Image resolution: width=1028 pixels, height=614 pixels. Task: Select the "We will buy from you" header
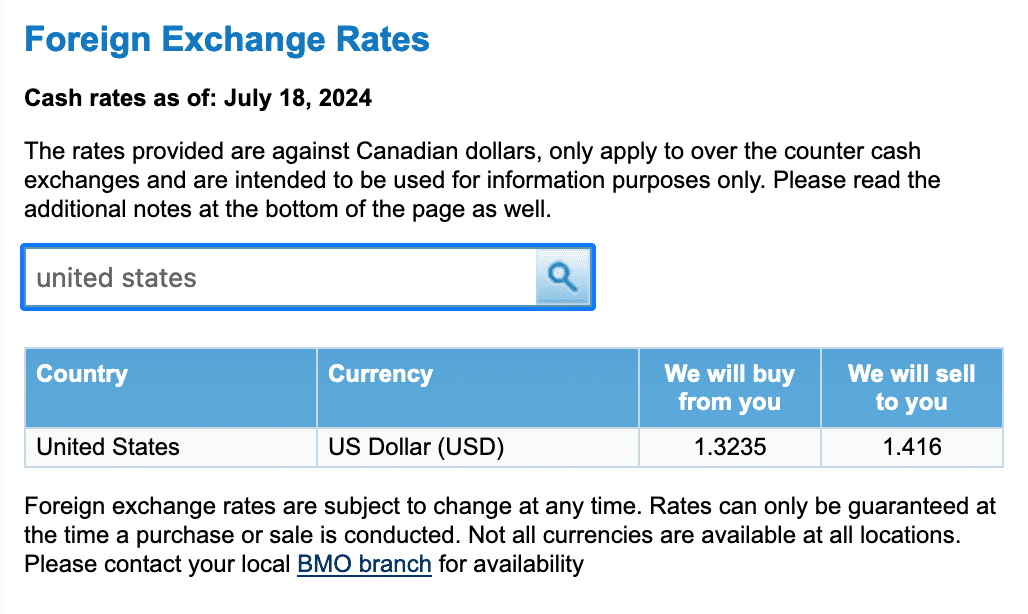tap(729, 388)
